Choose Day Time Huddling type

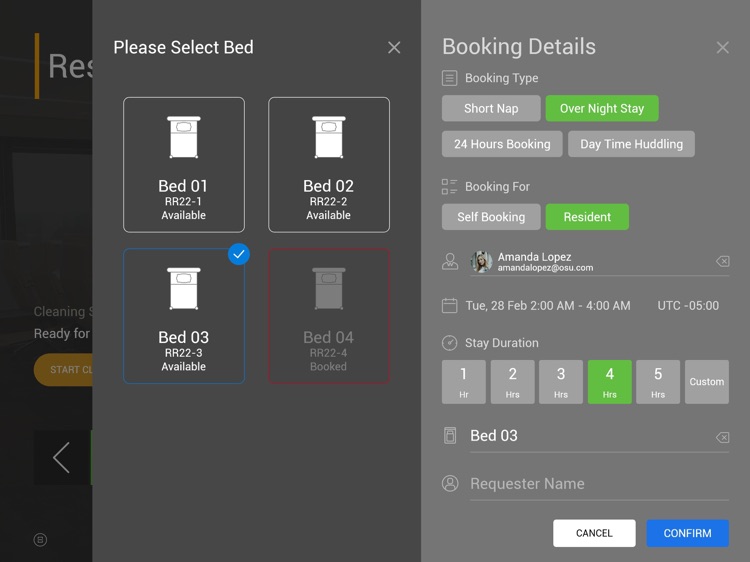[631, 144]
